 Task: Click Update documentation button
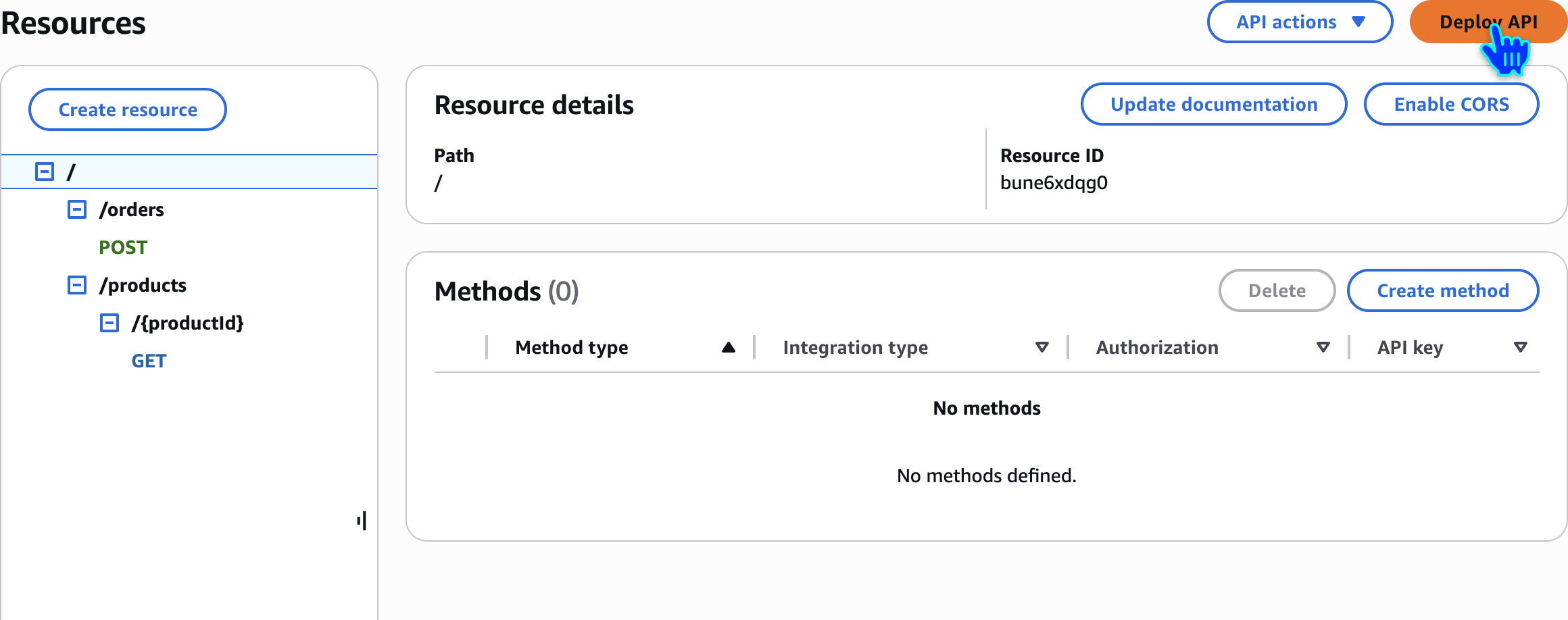(x=1214, y=104)
